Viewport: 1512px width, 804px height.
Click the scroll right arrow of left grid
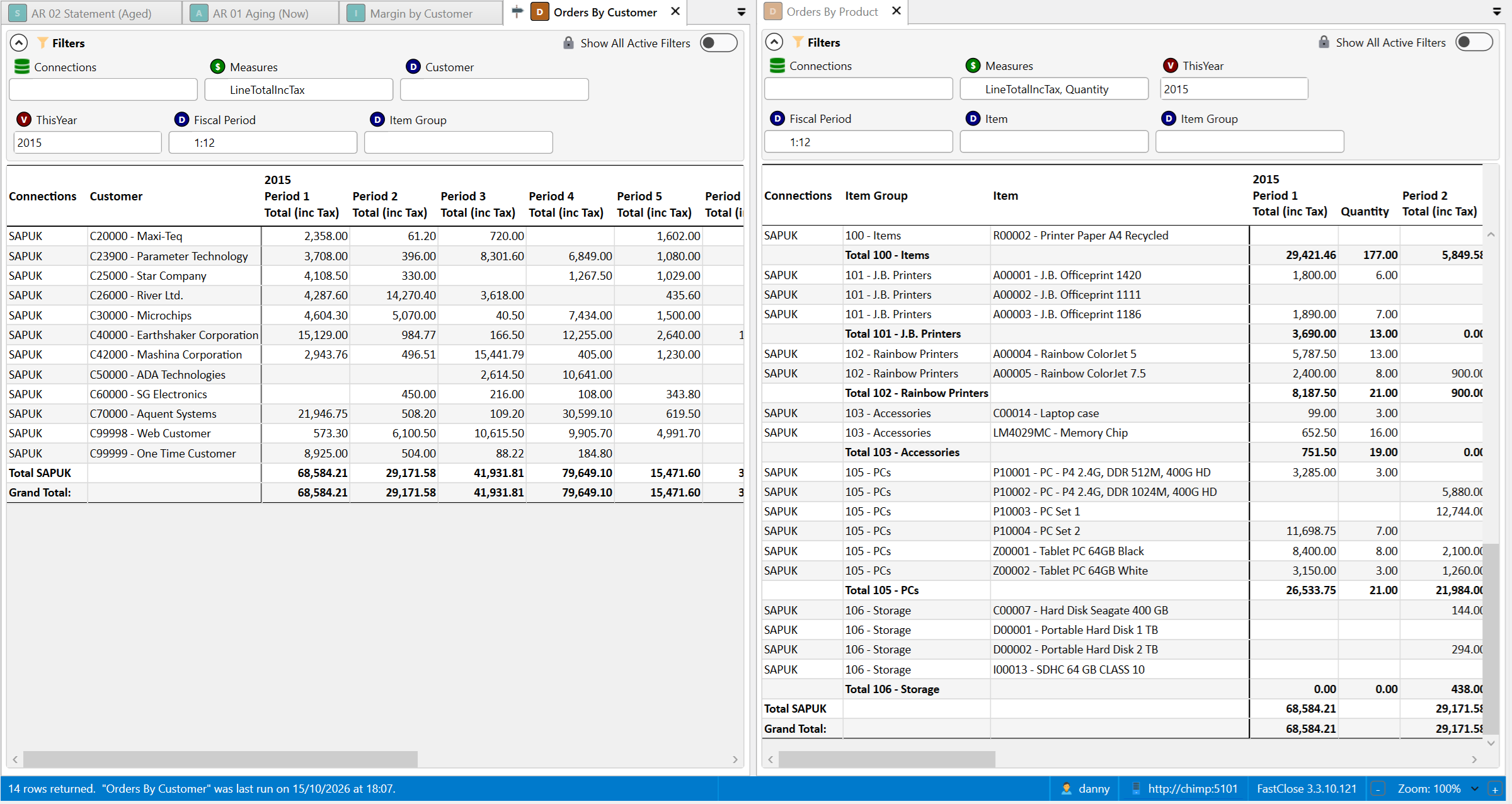click(735, 759)
